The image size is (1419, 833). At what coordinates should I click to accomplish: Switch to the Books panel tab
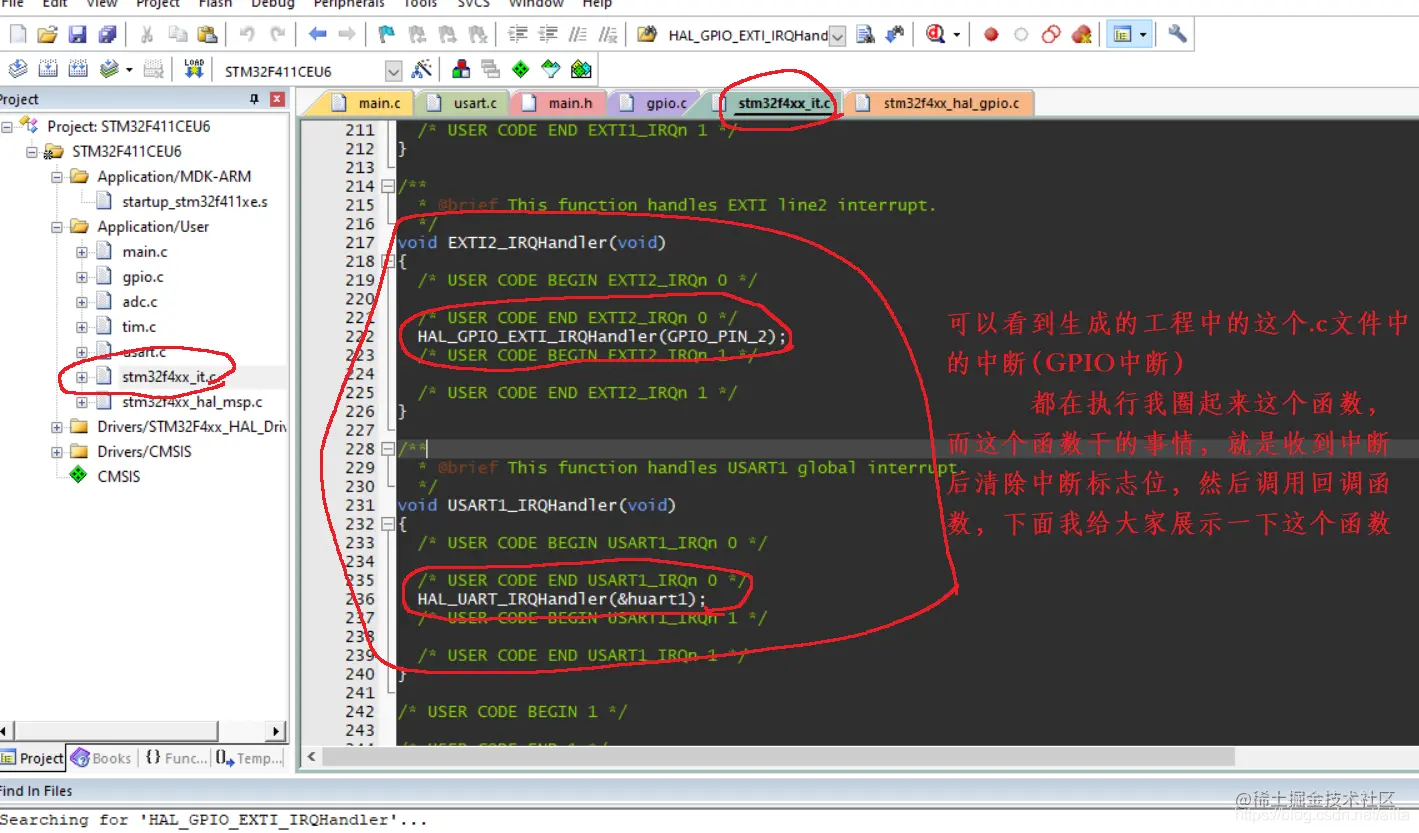tap(102, 758)
